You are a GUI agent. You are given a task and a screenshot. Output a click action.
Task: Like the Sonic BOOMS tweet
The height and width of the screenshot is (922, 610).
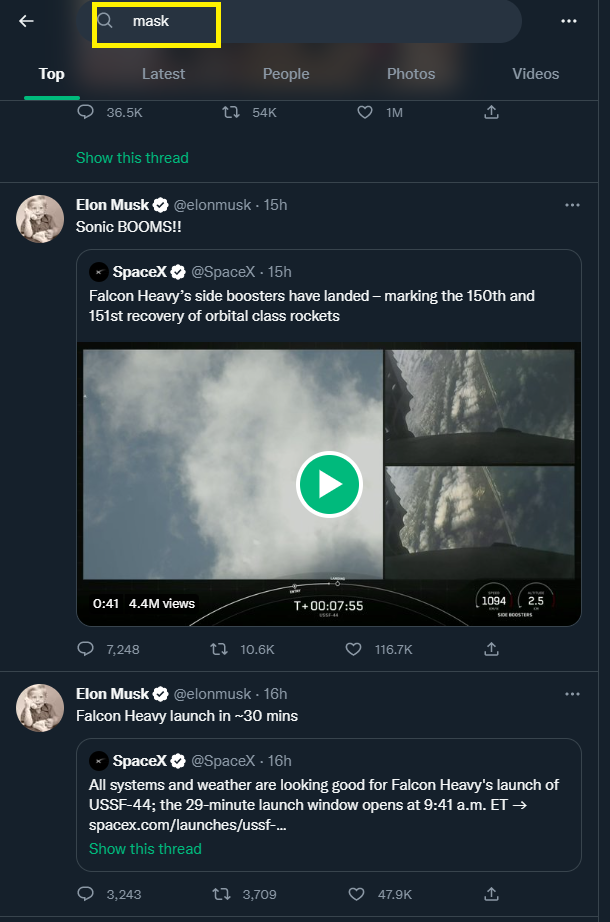click(x=353, y=649)
